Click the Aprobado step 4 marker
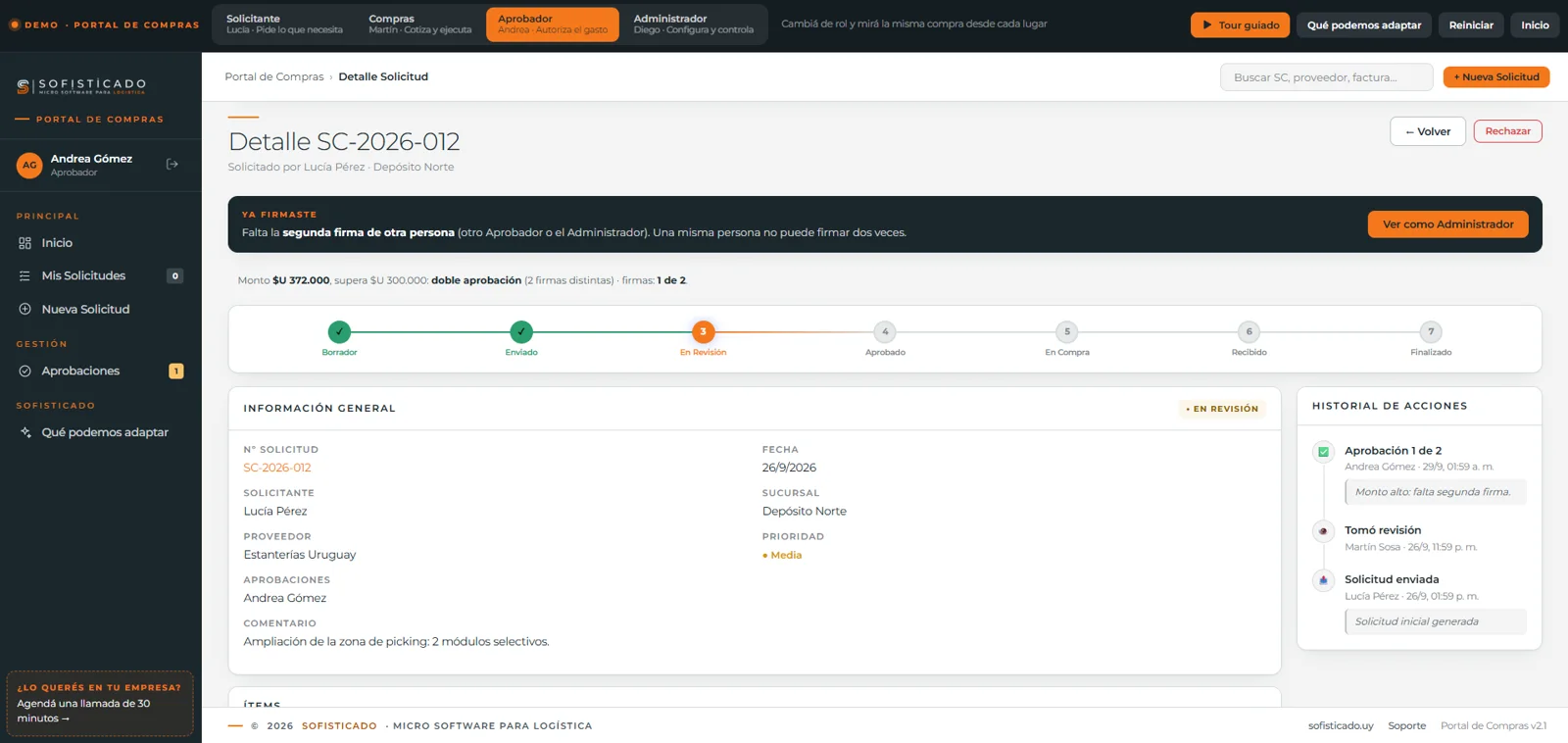This screenshot has height=743, width=1568. pyautogui.click(x=885, y=332)
